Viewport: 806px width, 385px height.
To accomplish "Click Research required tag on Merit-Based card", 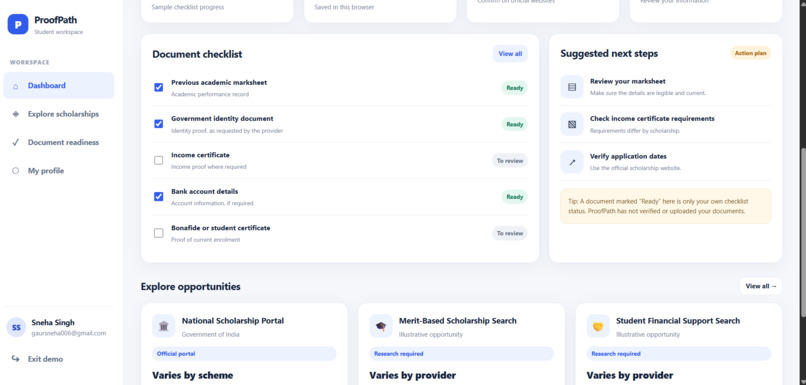I will pyautogui.click(x=462, y=354).
